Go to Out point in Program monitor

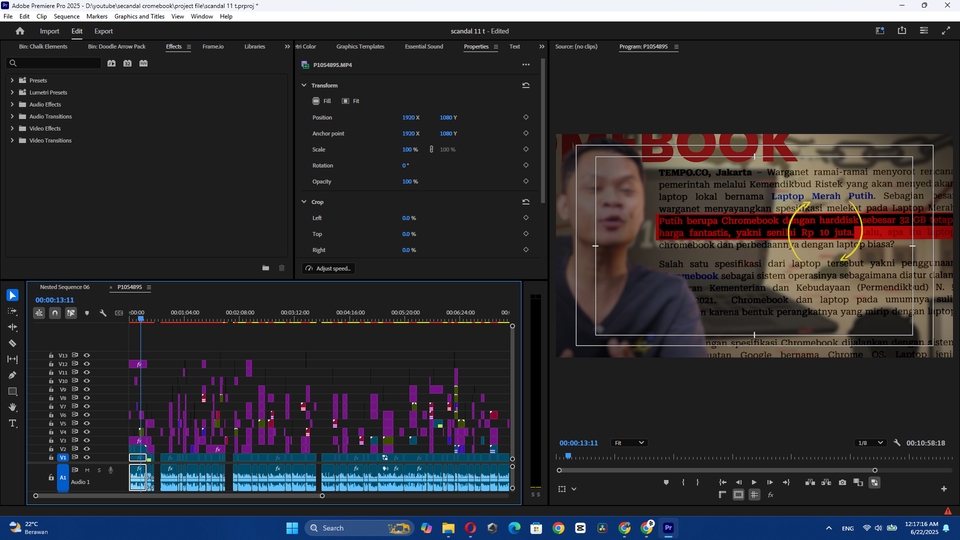pyautogui.click(x=786, y=482)
